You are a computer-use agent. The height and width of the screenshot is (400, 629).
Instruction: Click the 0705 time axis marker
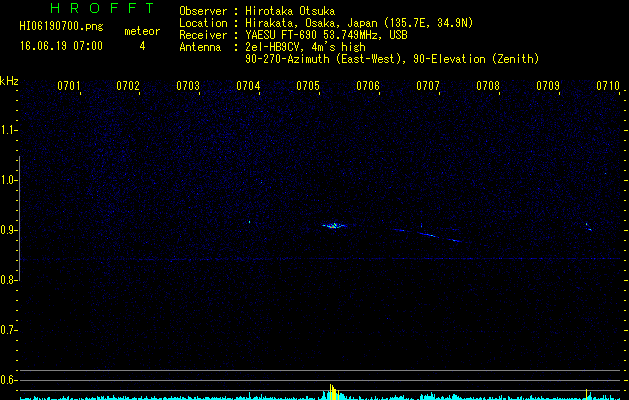[308, 85]
